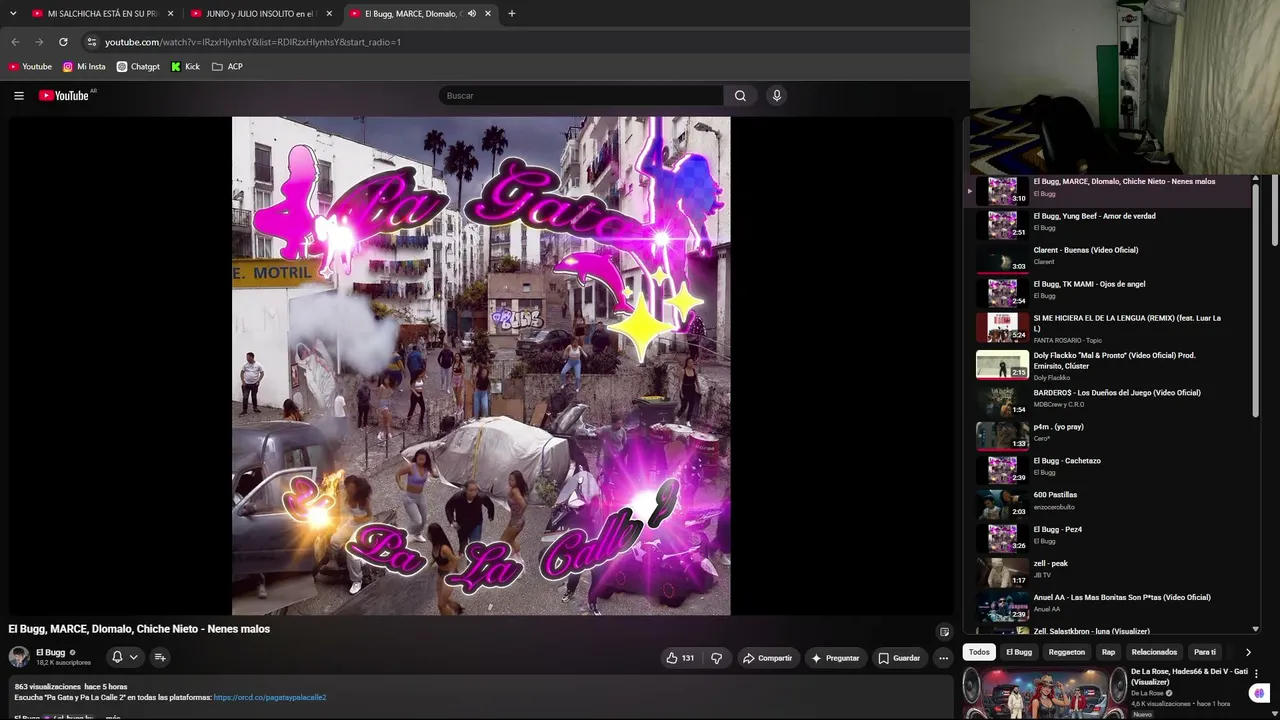
Task: Click the address bar URL
Action: 253,42
